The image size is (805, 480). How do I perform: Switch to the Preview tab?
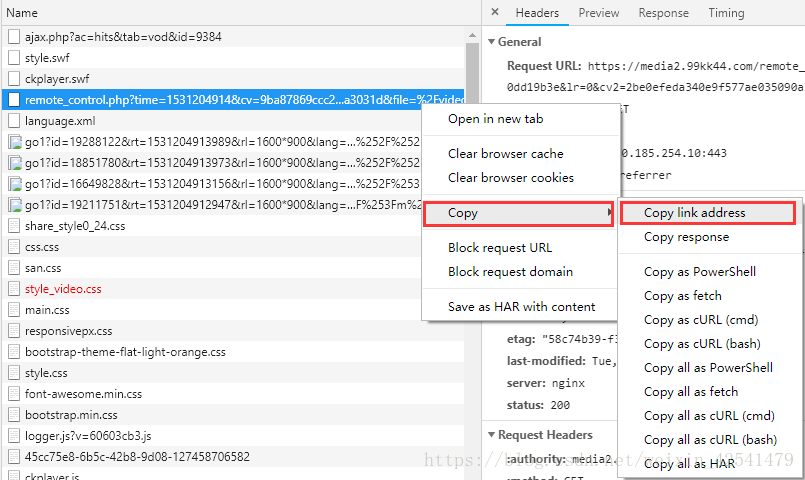pos(599,13)
